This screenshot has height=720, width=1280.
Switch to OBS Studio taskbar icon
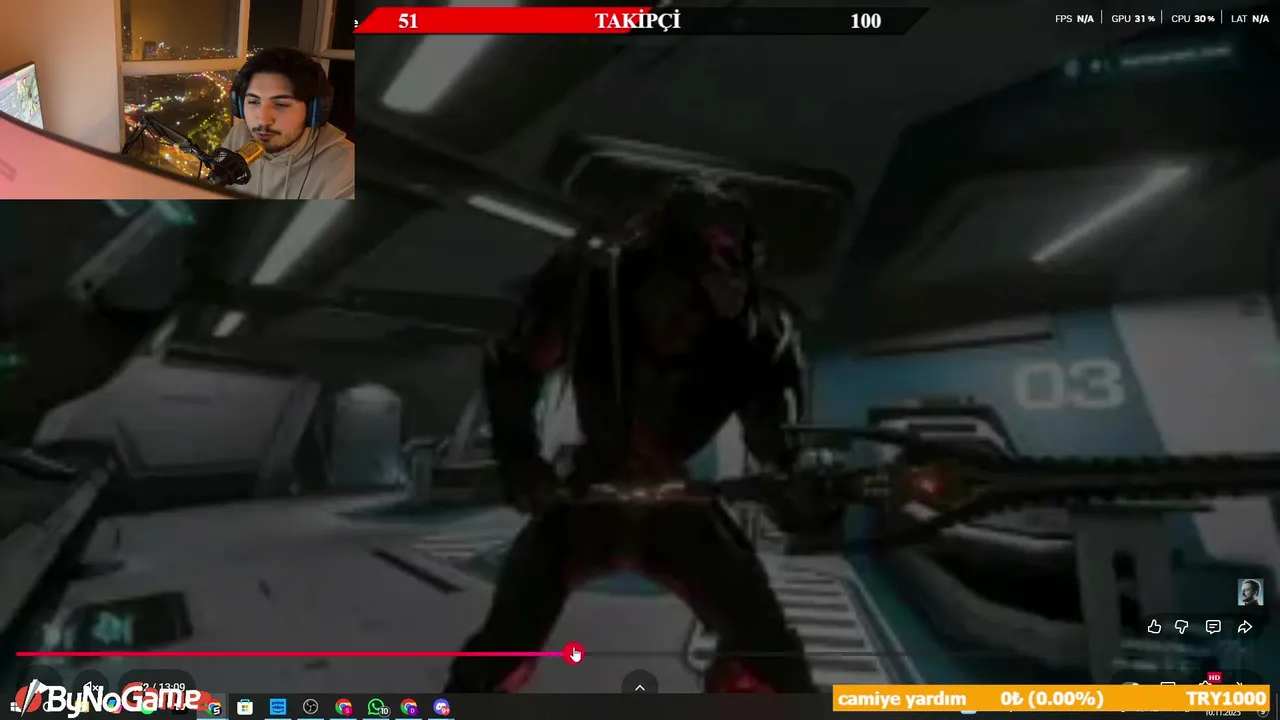[311, 708]
